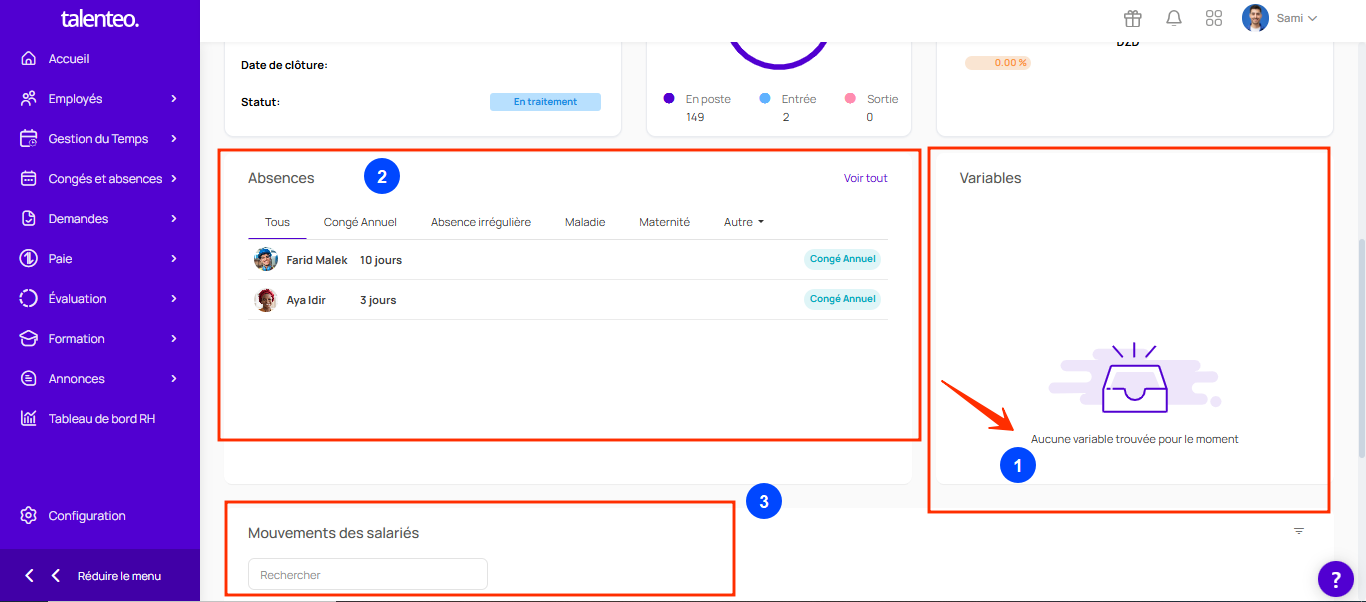1366x602 pixels.
Task: Go to Accueil home page
Action: click(69, 59)
